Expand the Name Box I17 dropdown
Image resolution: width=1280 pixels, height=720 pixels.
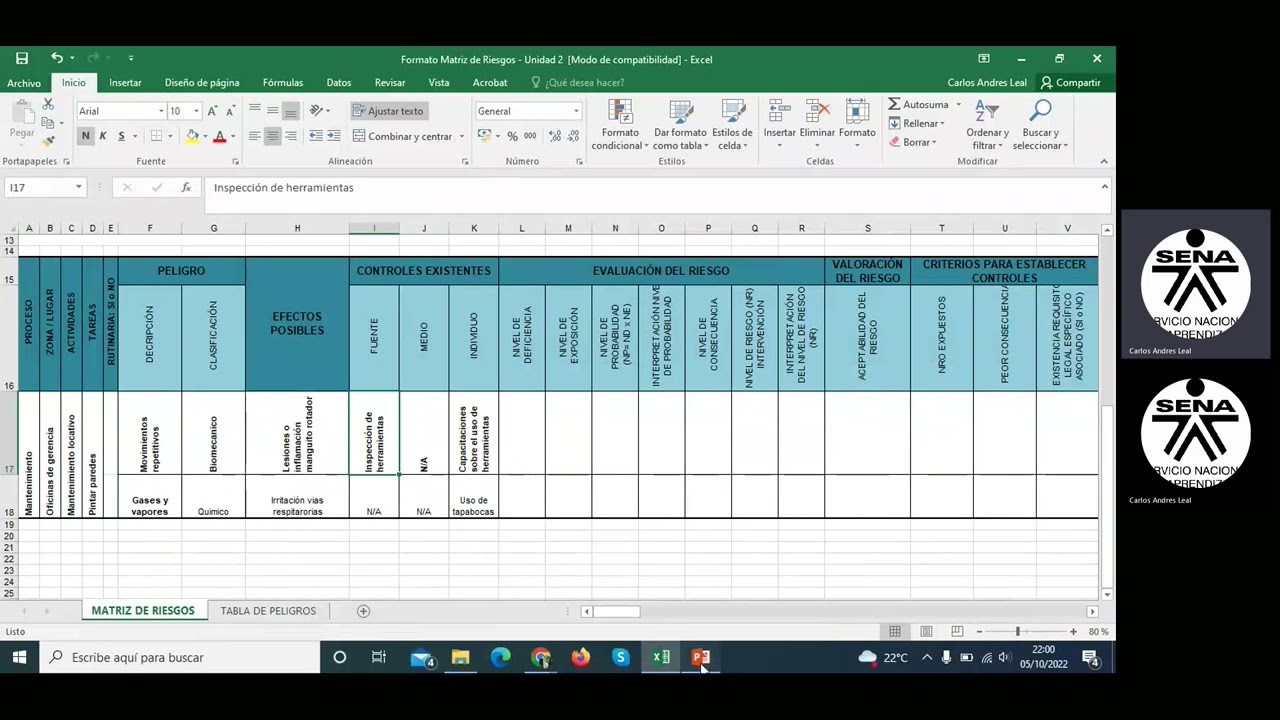78,187
